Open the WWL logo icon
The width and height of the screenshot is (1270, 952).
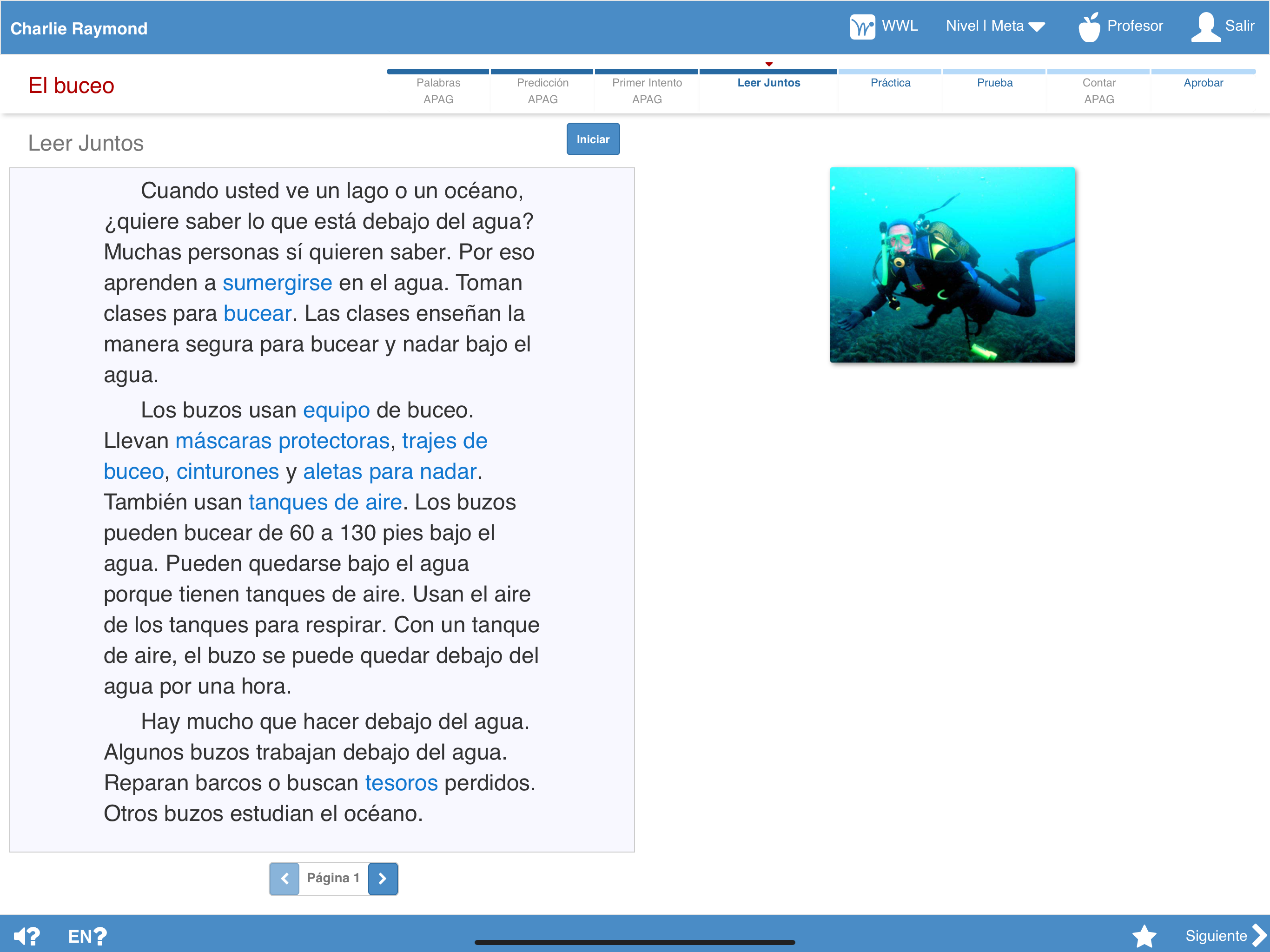[x=862, y=26]
